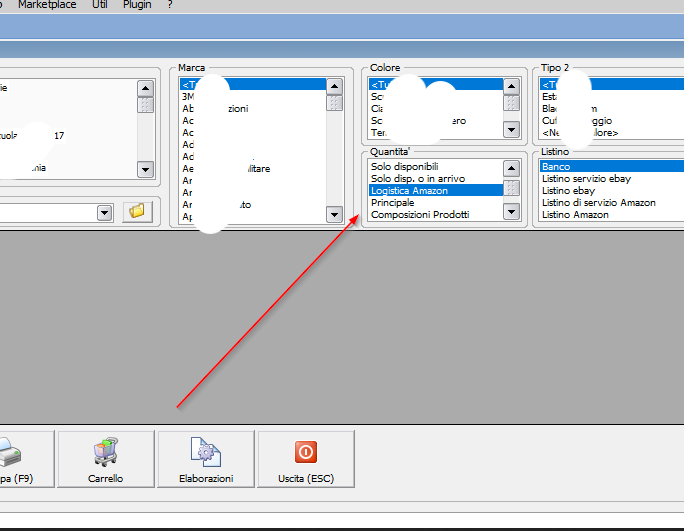Click the leftmost list scrollbar thumb
The width and height of the screenshot is (684, 531).
pyautogui.click(x=145, y=105)
